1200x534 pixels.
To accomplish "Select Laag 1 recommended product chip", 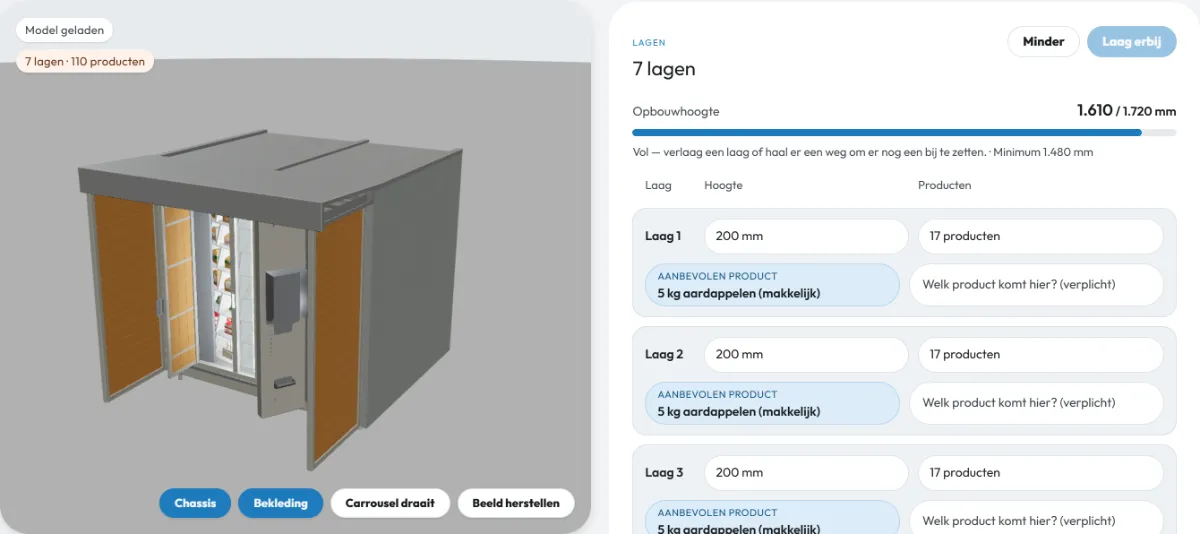I will click(x=772, y=285).
